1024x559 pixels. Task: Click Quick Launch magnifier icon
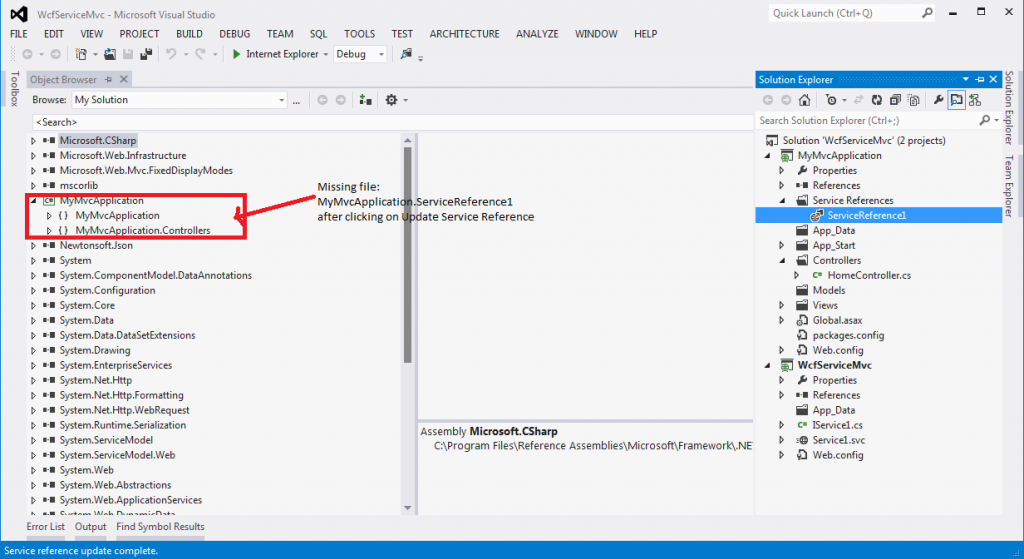click(x=927, y=13)
